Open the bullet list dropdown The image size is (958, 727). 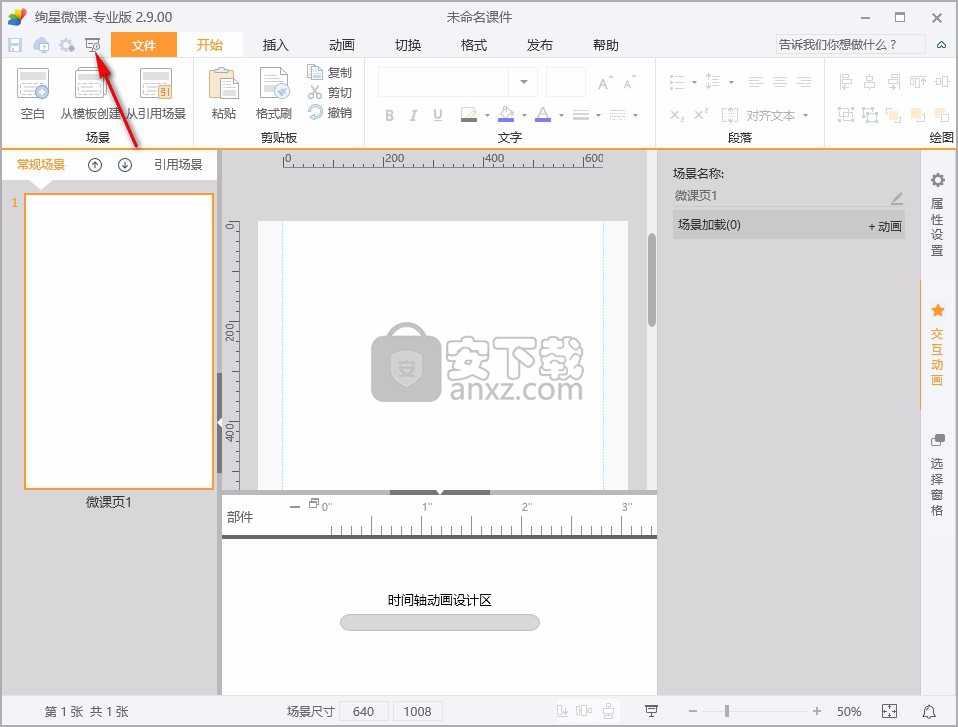point(694,82)
